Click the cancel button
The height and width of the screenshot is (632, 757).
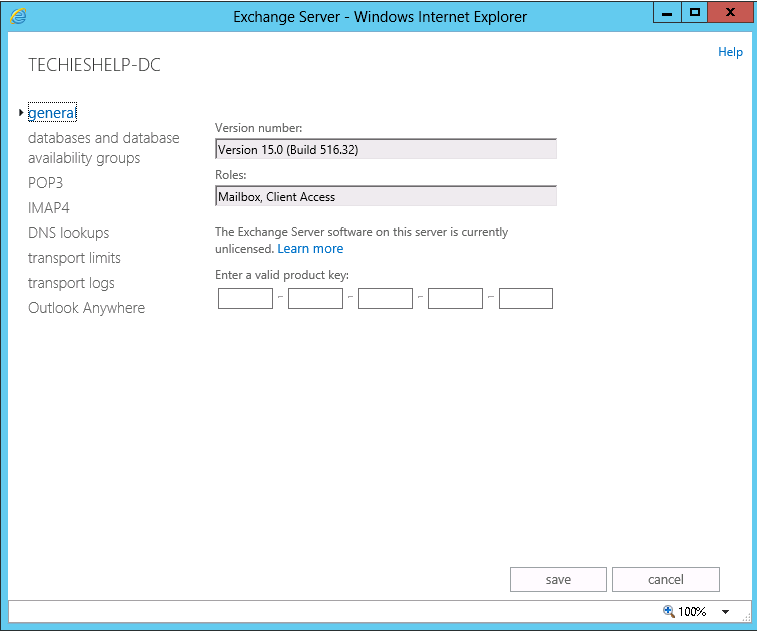(666, 579)
